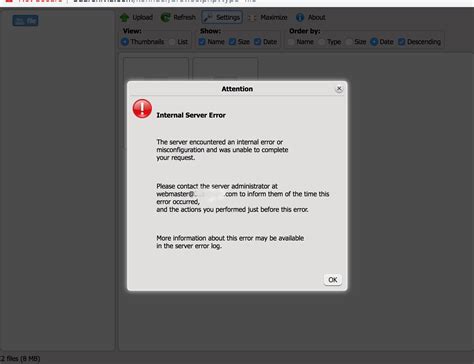474x364 pixels.
Task: Click OK in the Attention dialog
Action: pyautogui.click(x=333, y=280)
